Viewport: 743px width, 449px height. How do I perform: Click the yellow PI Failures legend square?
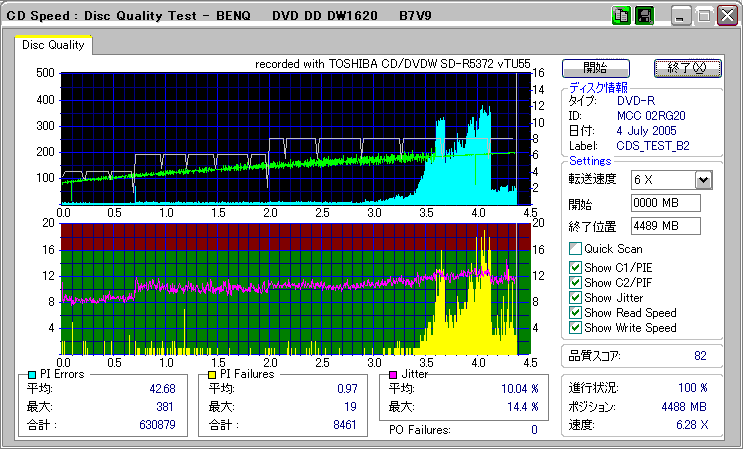point(211,374)
